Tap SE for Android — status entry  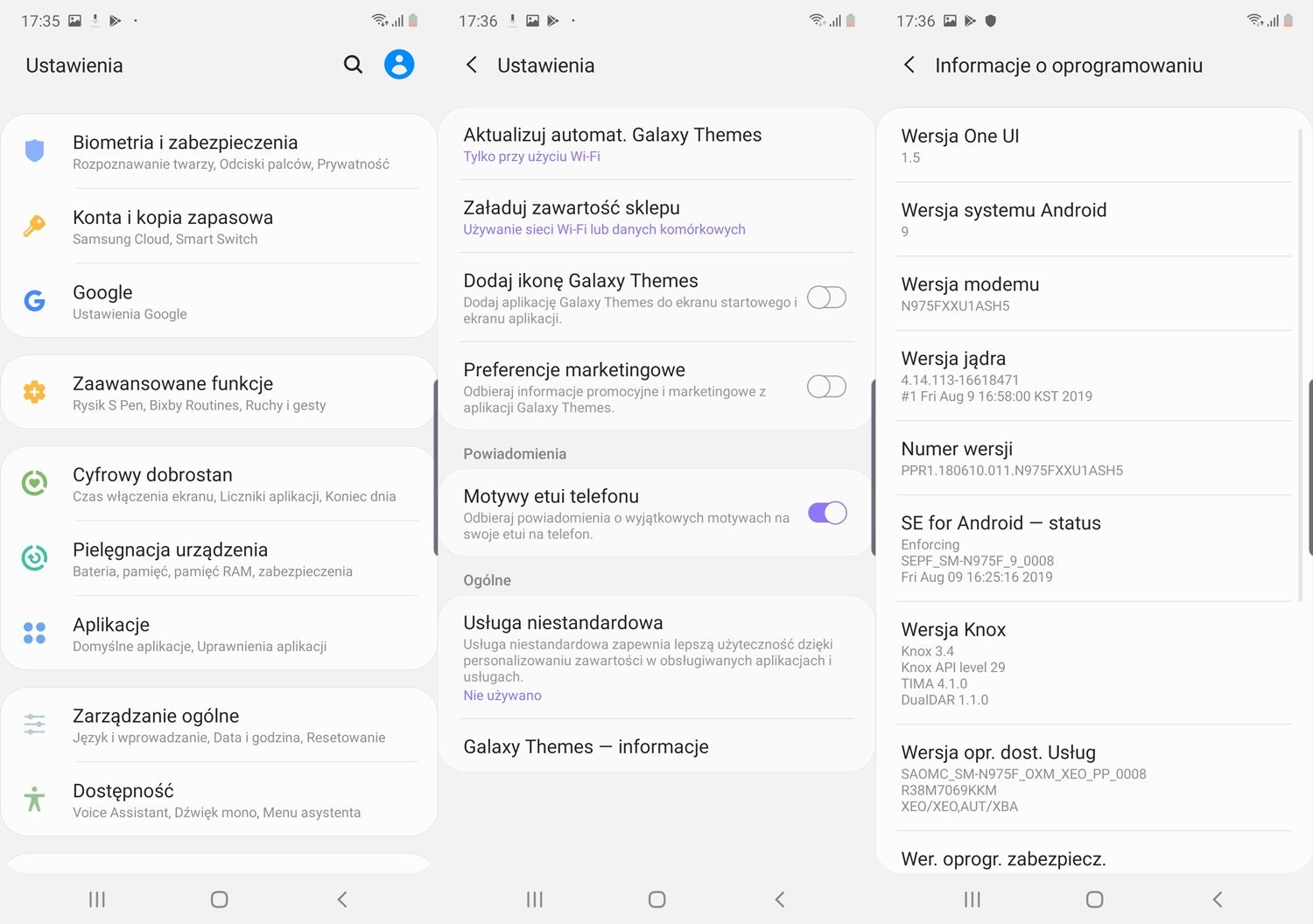(1094, 549)
